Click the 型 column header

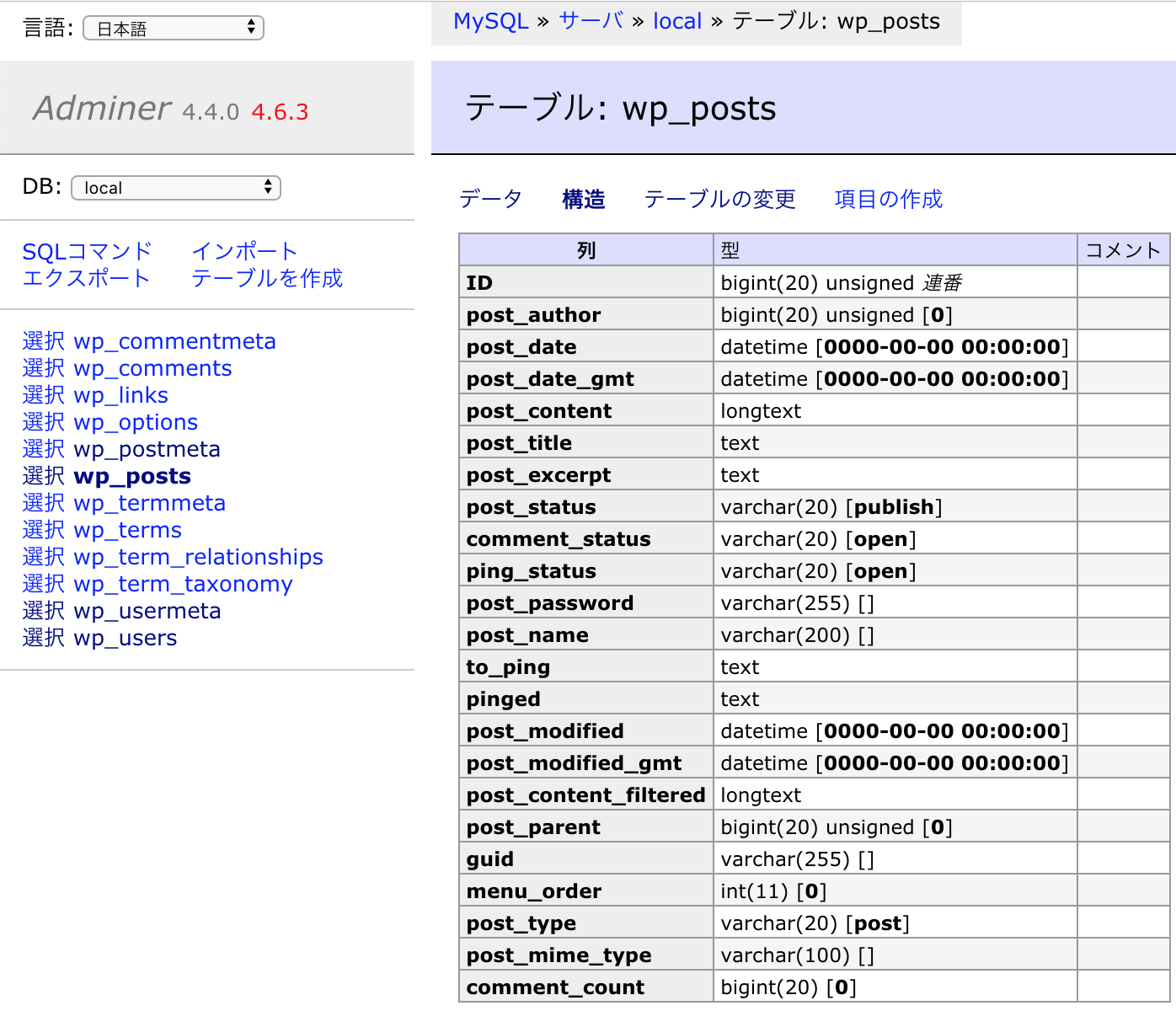895,250
